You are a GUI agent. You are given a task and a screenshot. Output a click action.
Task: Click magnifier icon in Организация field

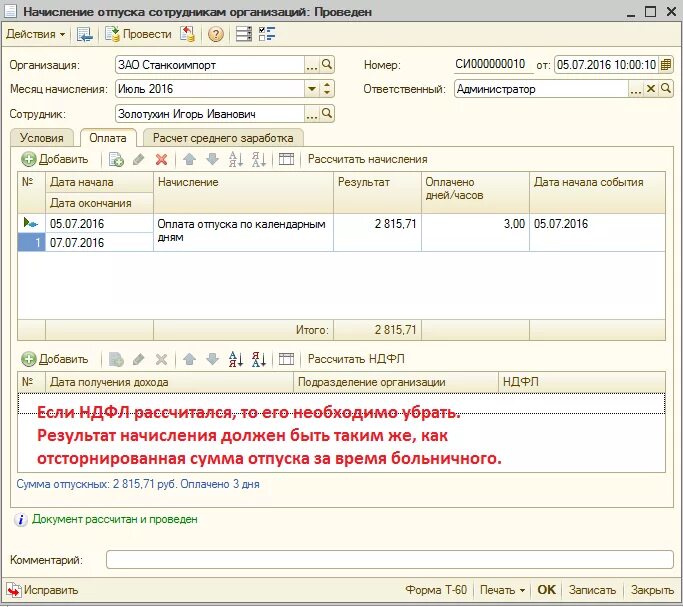(327, 65)
